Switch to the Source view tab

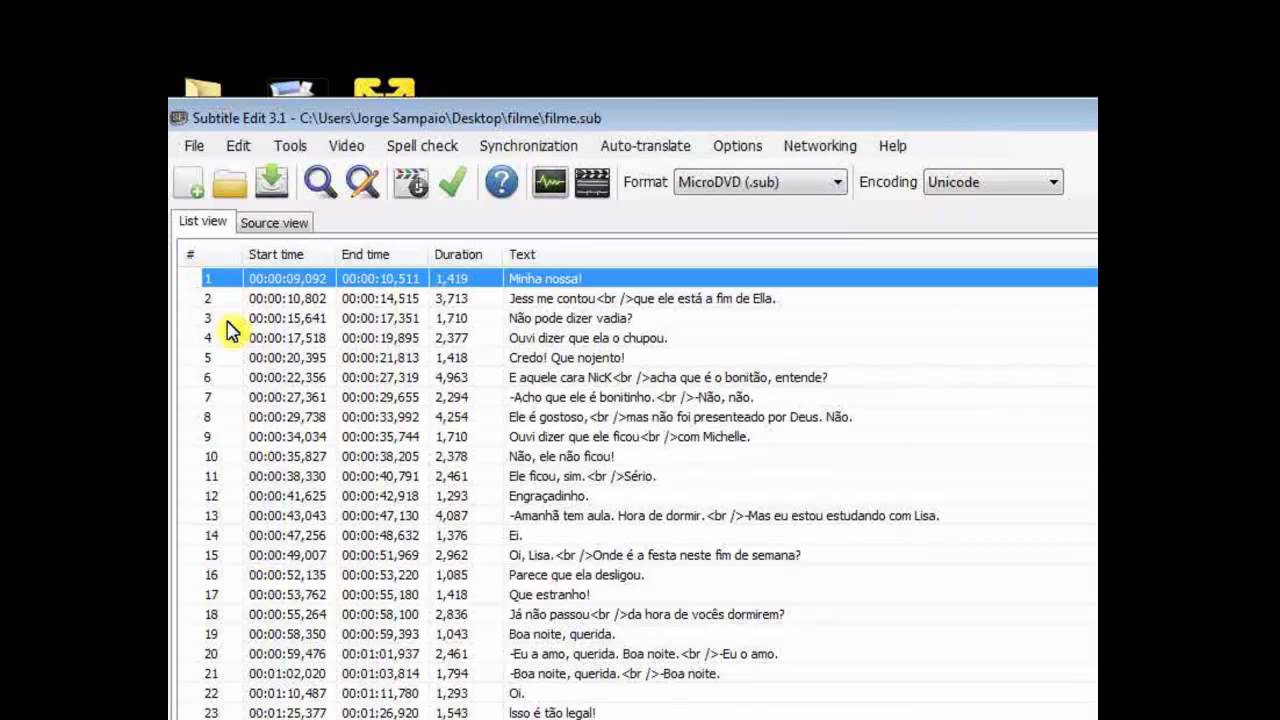click(274, 223)
